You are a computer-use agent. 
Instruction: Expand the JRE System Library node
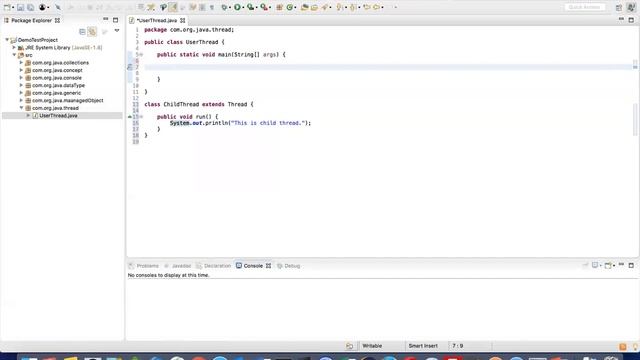pos(14,47)
